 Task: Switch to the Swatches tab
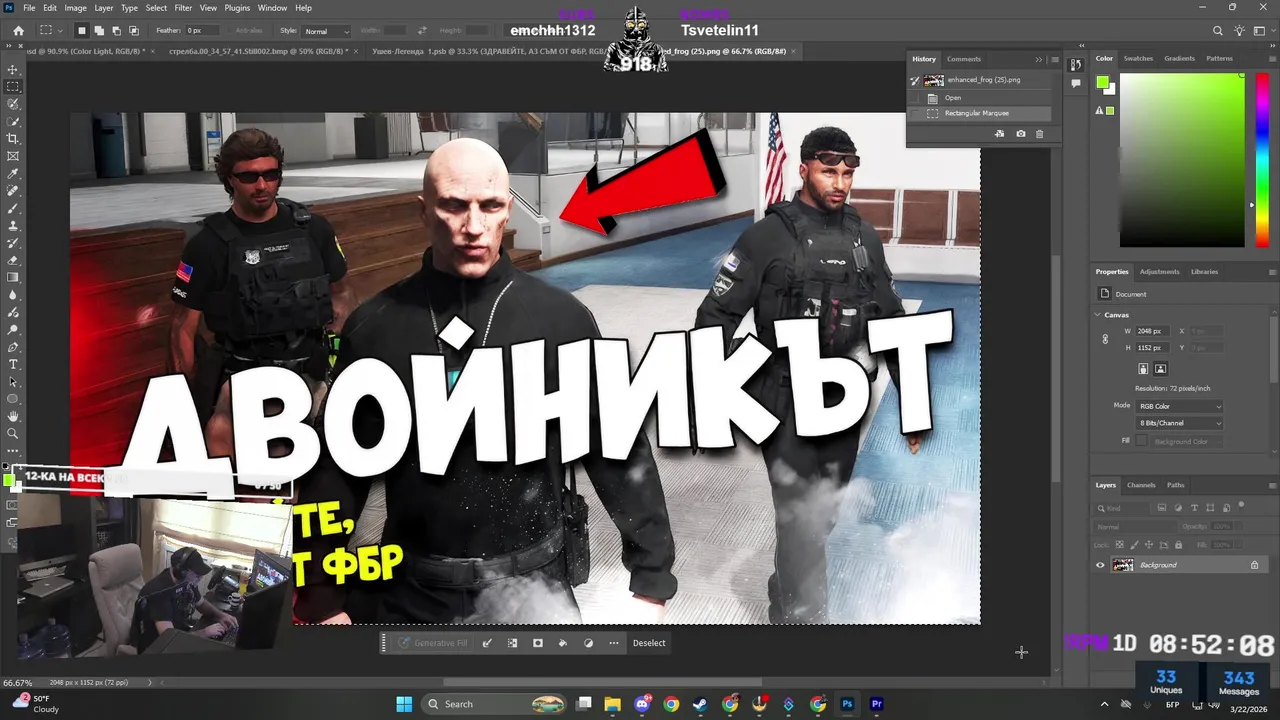[1138, 59]
